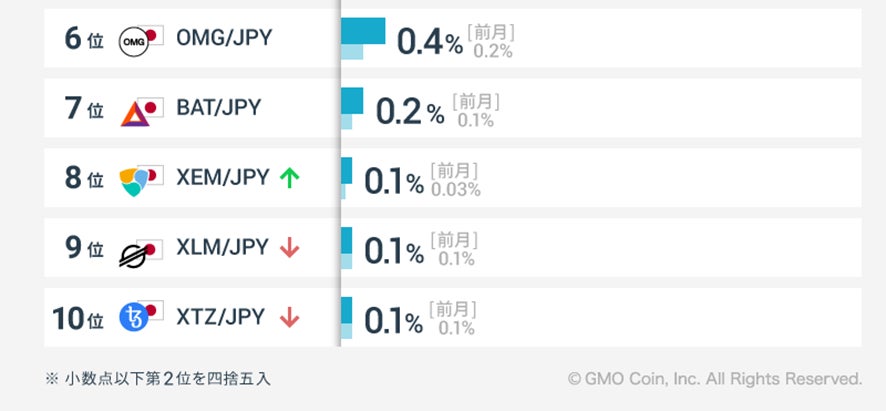Click the XTZ Tezos coin icon
The image size is (886, 411).
coord(134,318)
